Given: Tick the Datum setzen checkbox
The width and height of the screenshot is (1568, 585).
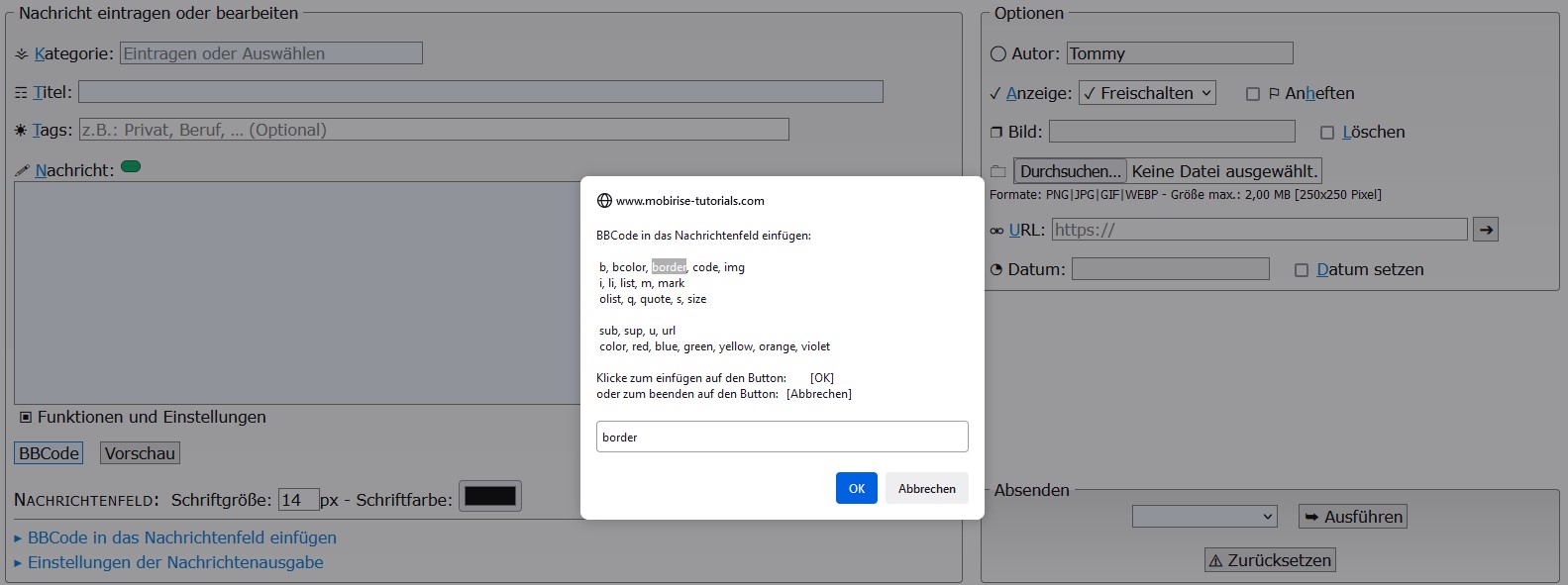Looking at the screenshot, I should (x=1302, y=270).
